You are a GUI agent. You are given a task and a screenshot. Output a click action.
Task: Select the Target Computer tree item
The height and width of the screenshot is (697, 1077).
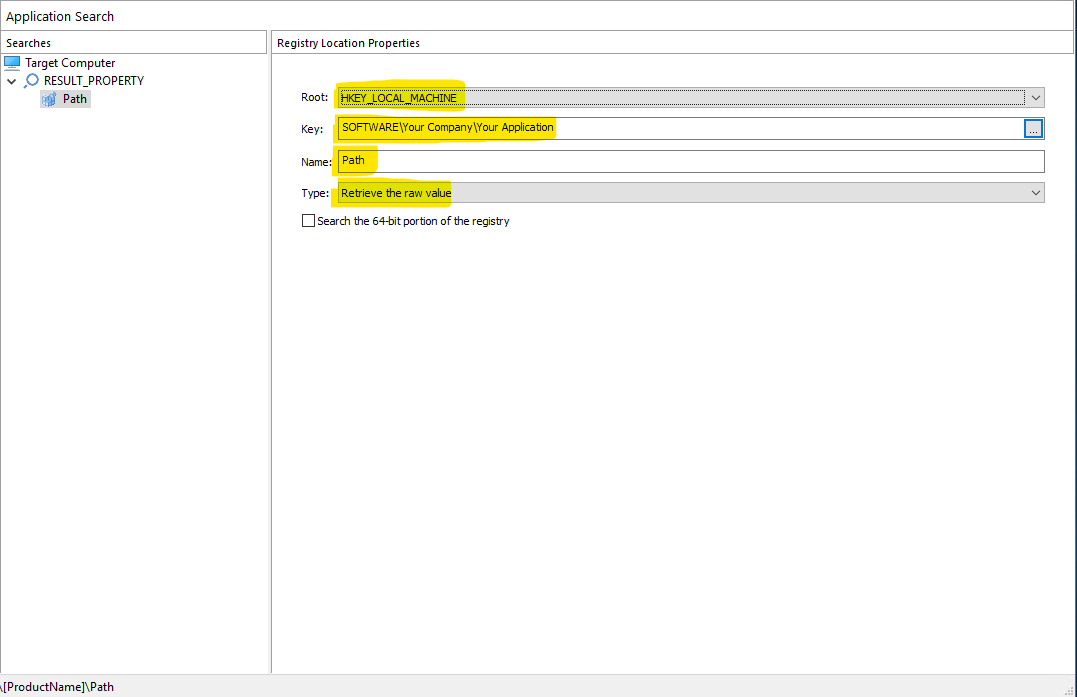click(70, 63)
